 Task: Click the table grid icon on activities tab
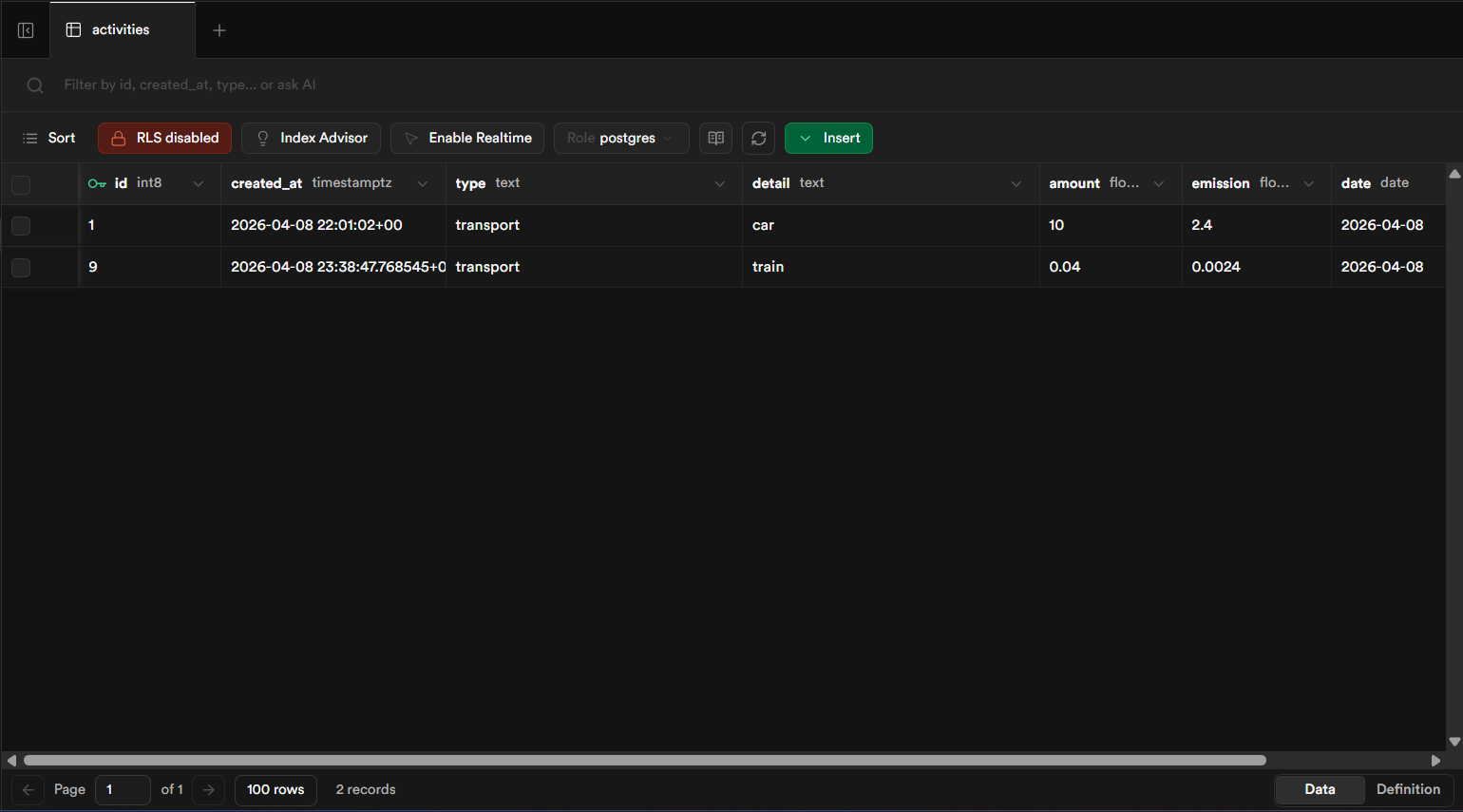pyautogui.click(x=73, y=29)
